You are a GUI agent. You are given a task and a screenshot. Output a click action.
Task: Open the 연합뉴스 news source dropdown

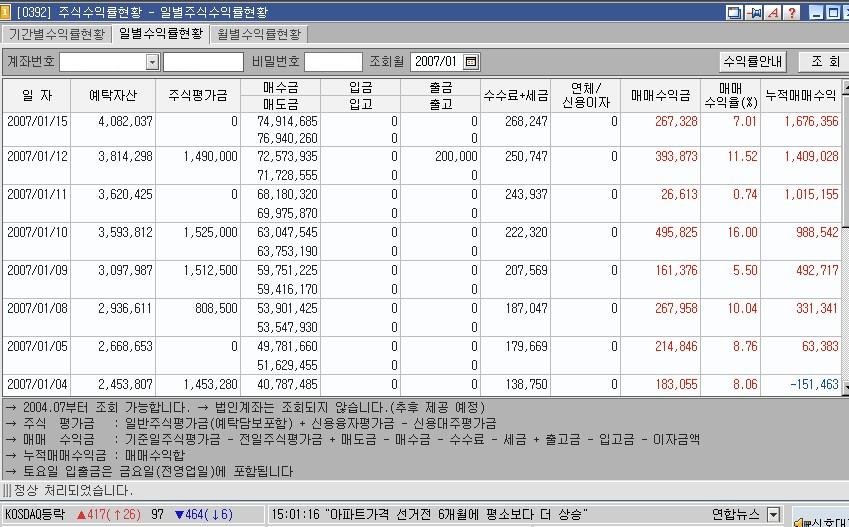773,515
